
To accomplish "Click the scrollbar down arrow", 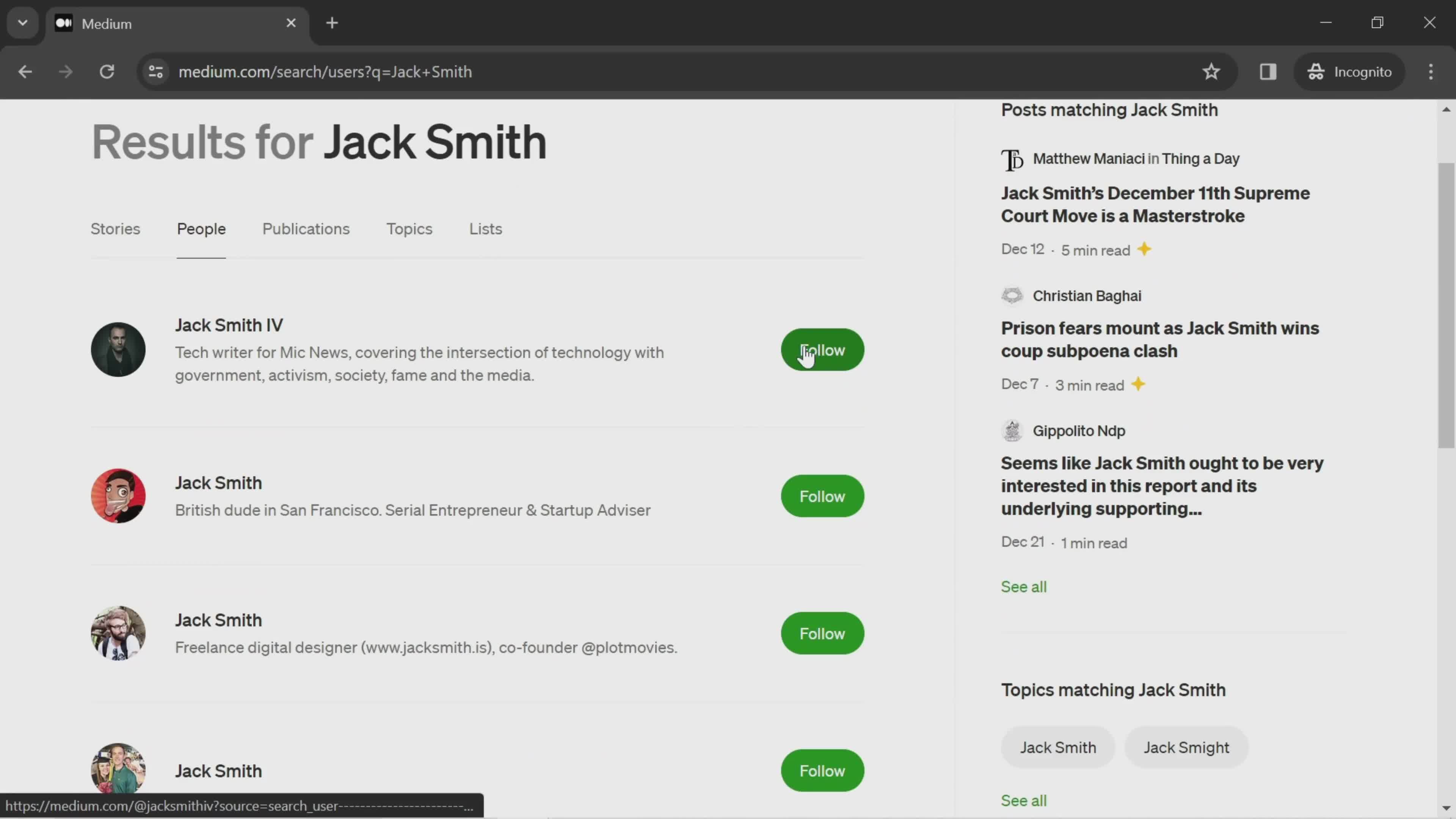I will [1446, 808].
